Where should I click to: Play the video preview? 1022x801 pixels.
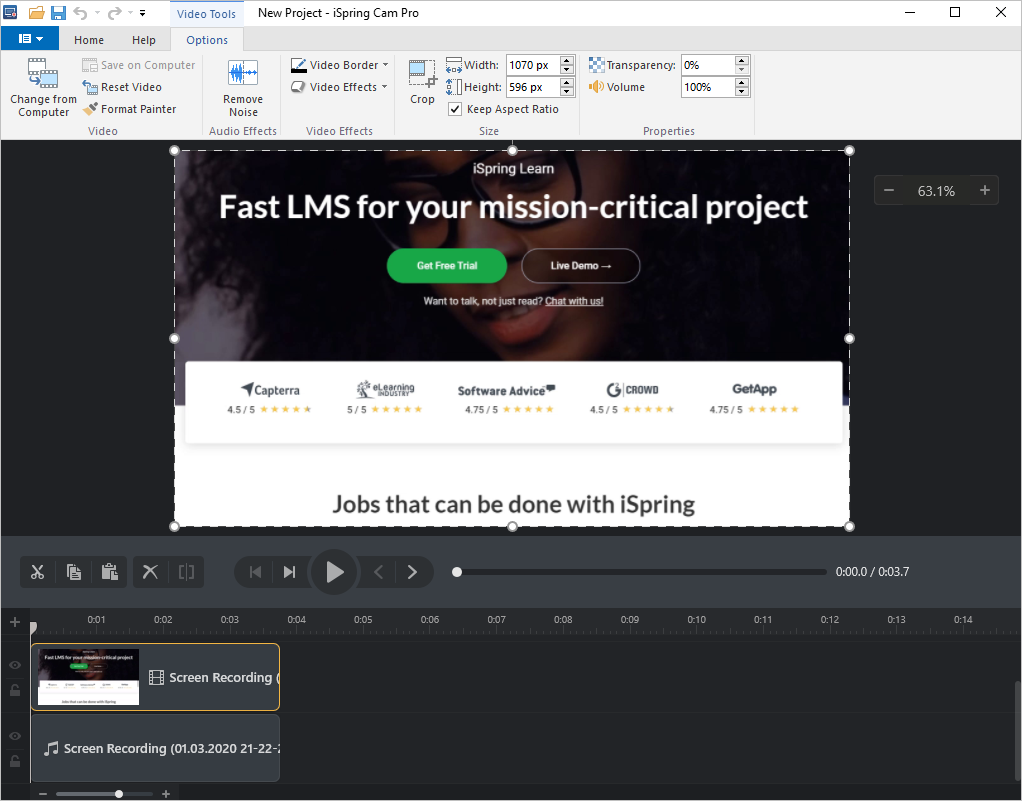point(334,572)
